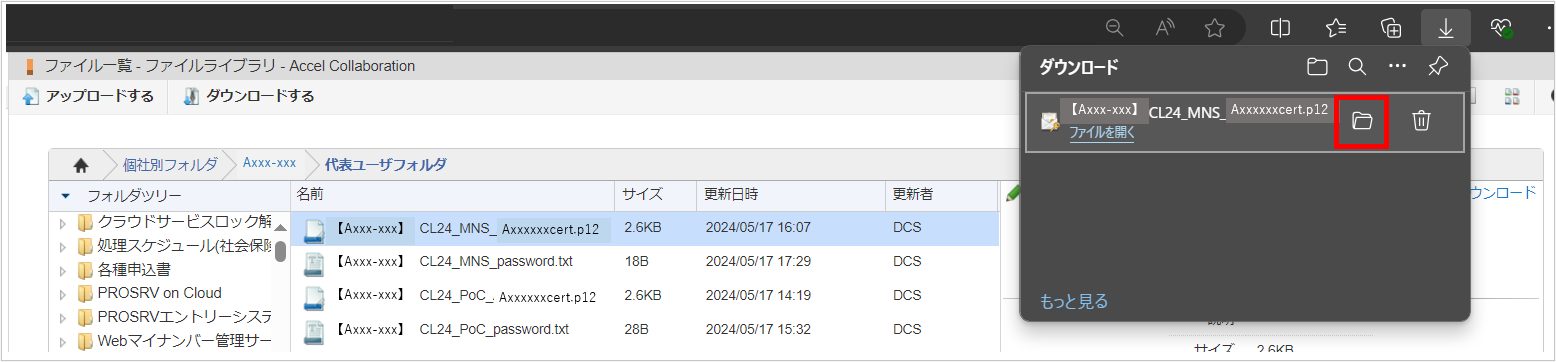Click the zoom out magnifier in address bar
Viewport: 1556px width, 362px height.
(1114, 28)
